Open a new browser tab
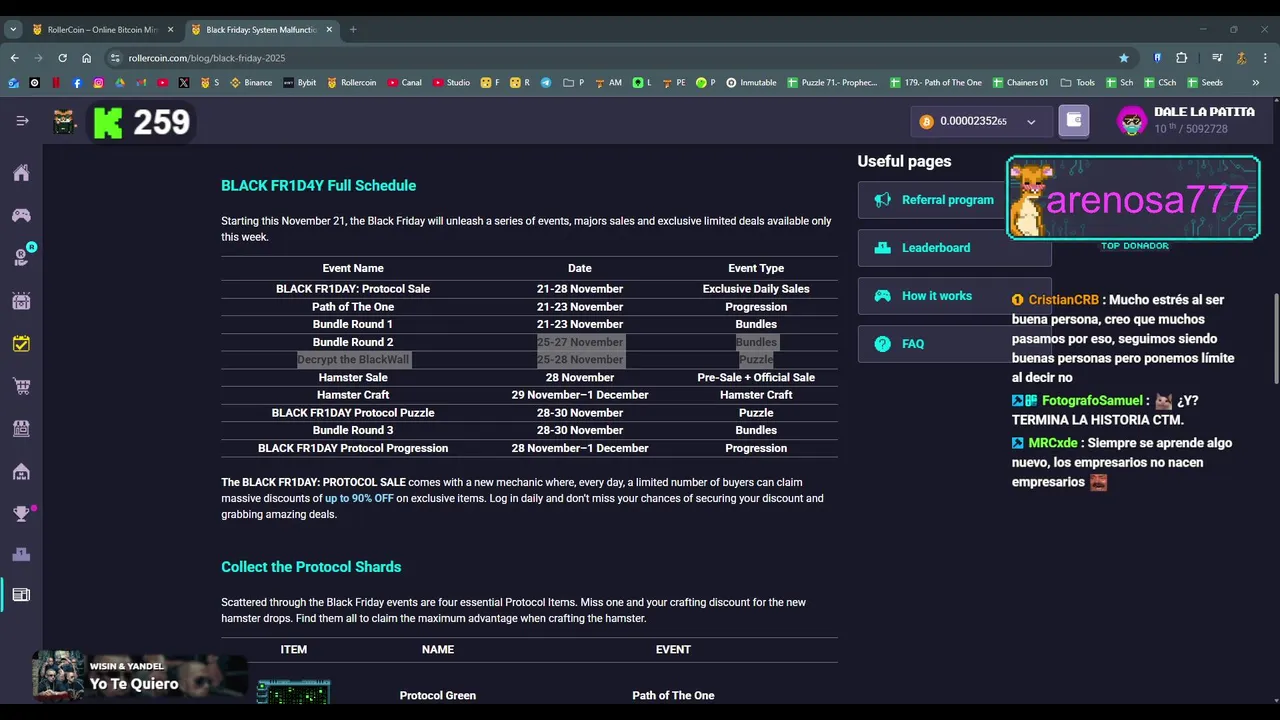Image resolution: width=1280 pixels, height=720 pixels. (353, 30)
